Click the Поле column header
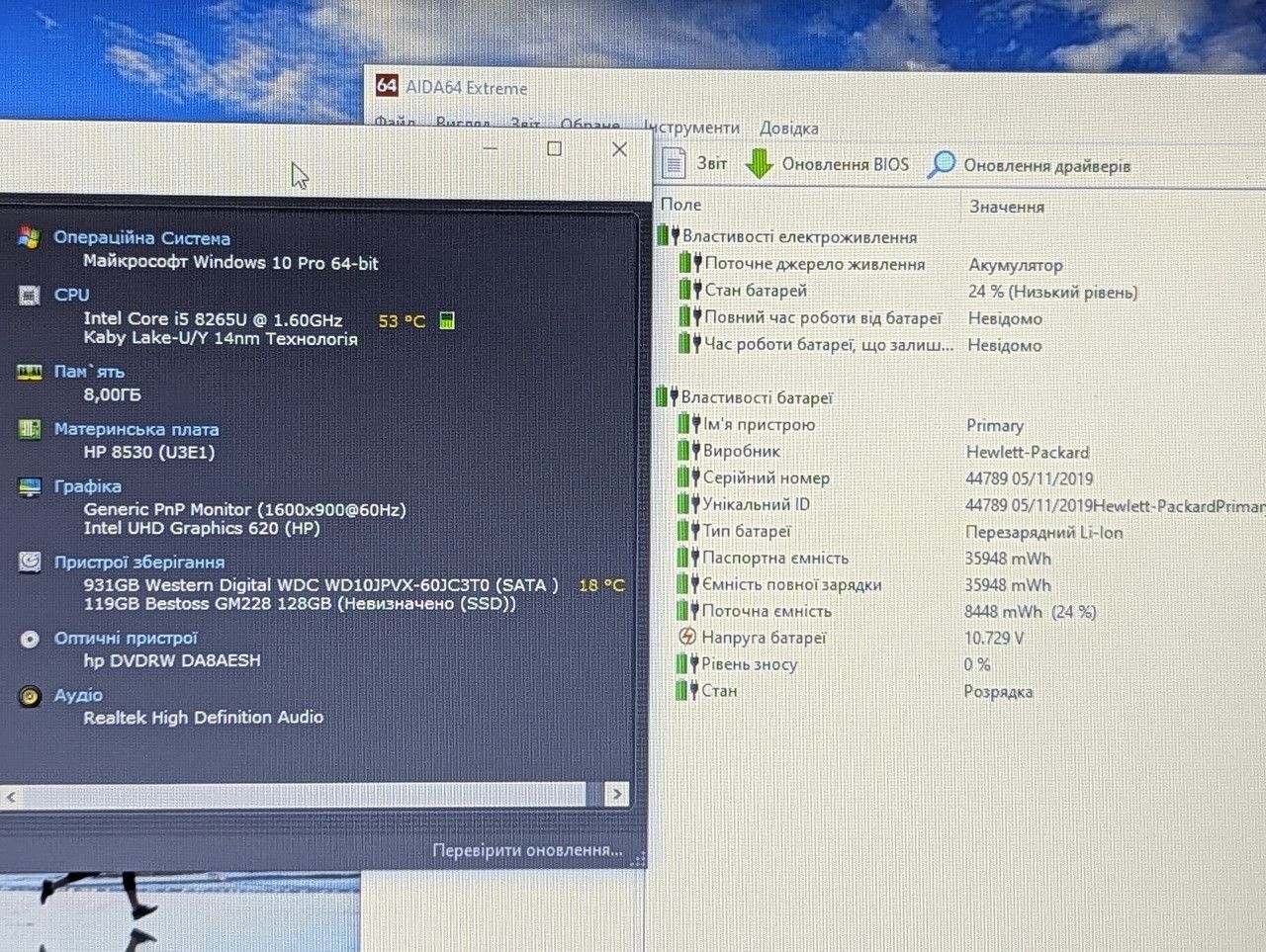This screenshot has height=952, width=1266. pyautogui.click(x=680, y=205)
